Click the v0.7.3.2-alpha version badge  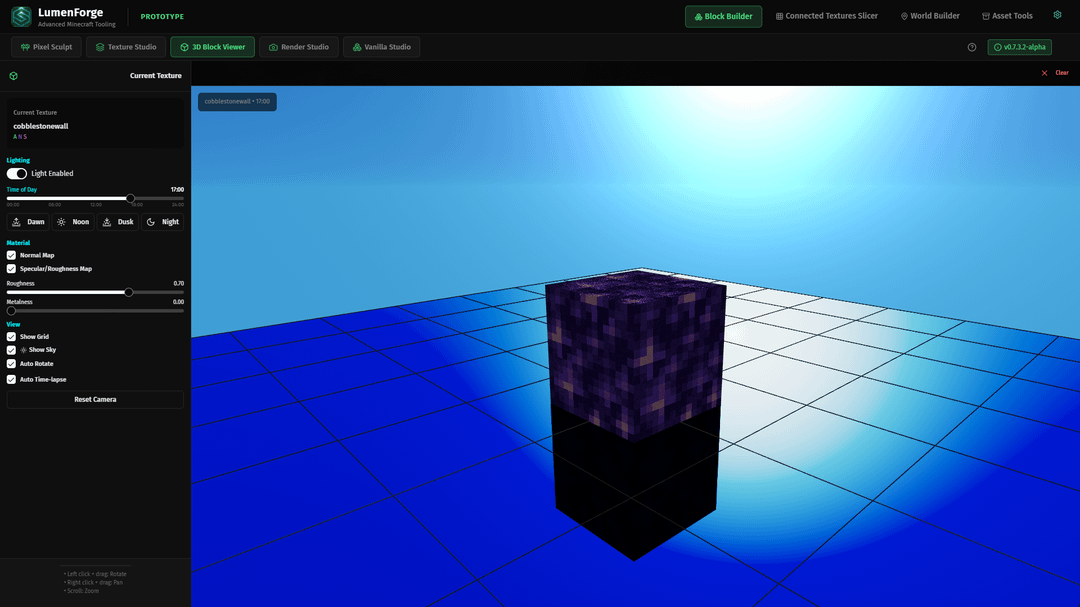pyautogui.click(x=1019, y=47)
